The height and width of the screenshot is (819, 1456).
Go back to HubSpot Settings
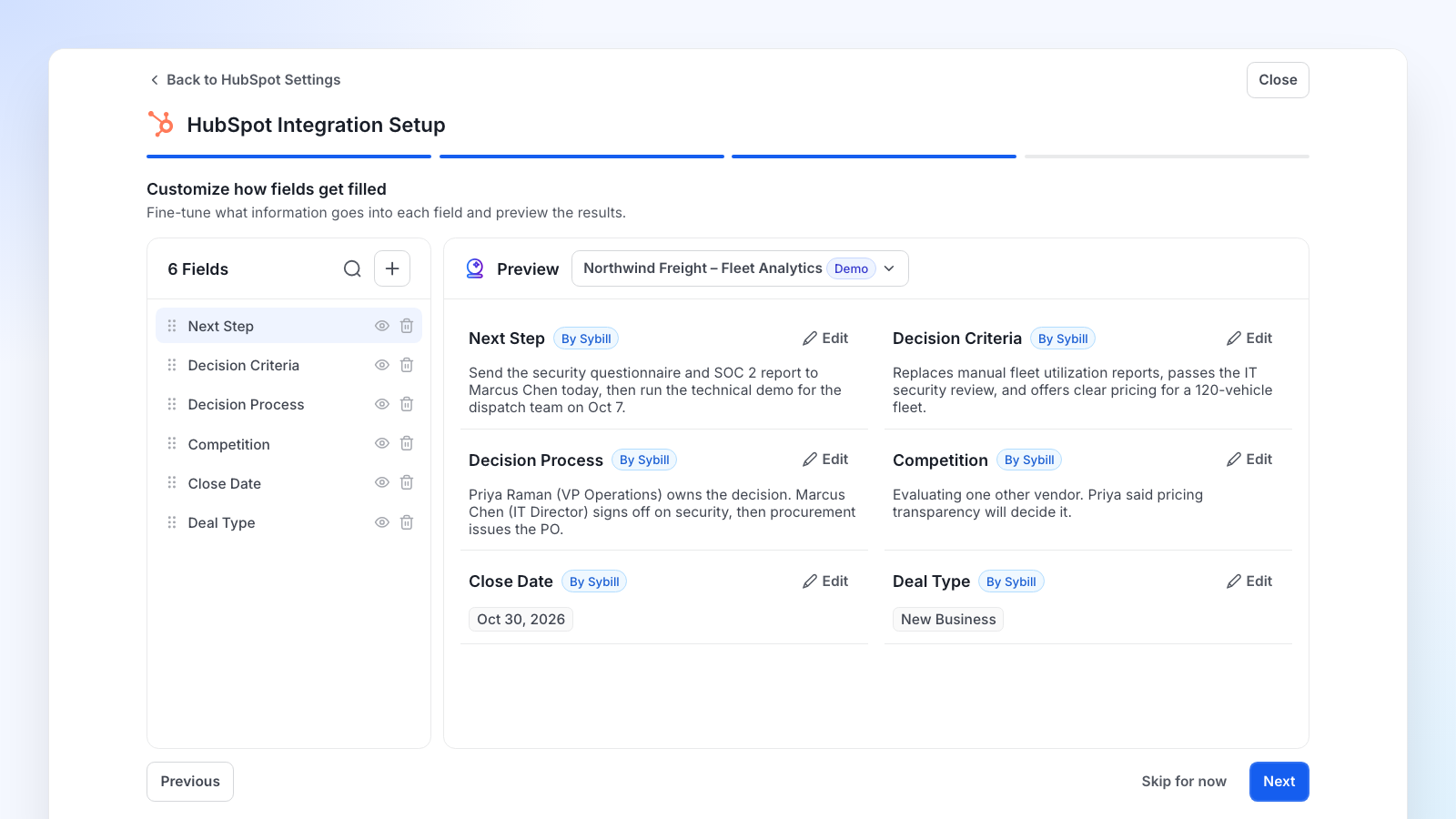coord(245,80)
